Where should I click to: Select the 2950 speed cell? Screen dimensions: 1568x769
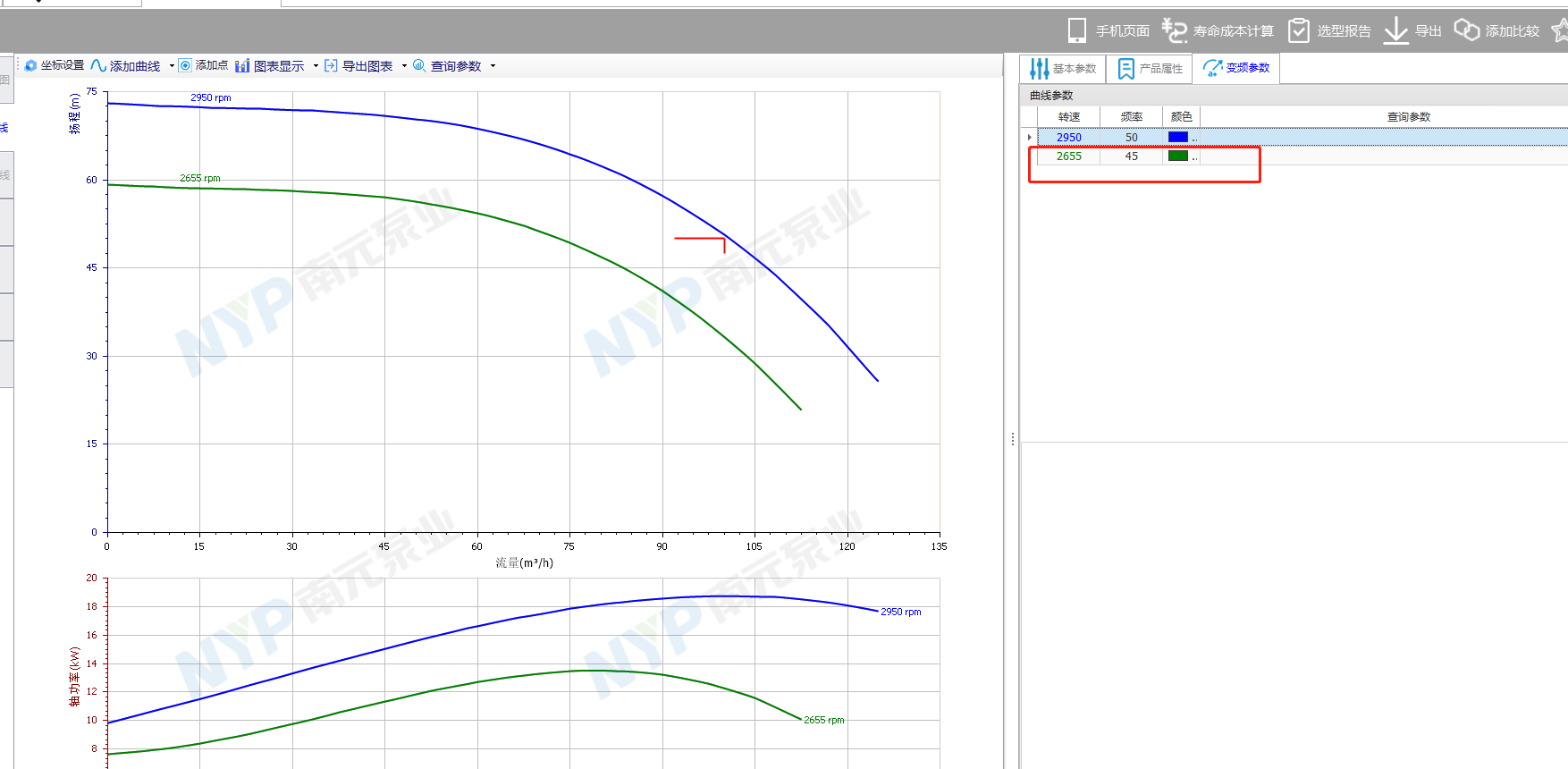[x=1069, y=137]
